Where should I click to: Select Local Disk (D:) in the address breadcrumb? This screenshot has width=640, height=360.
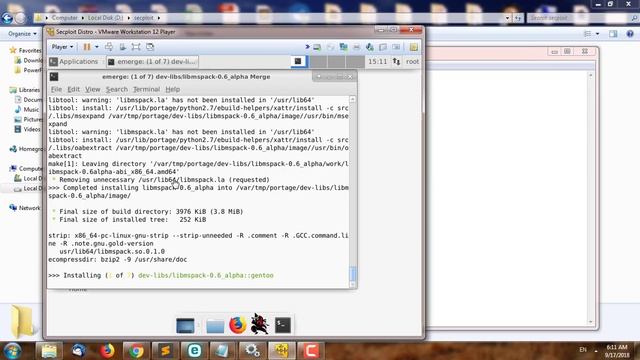pos(105,18)
